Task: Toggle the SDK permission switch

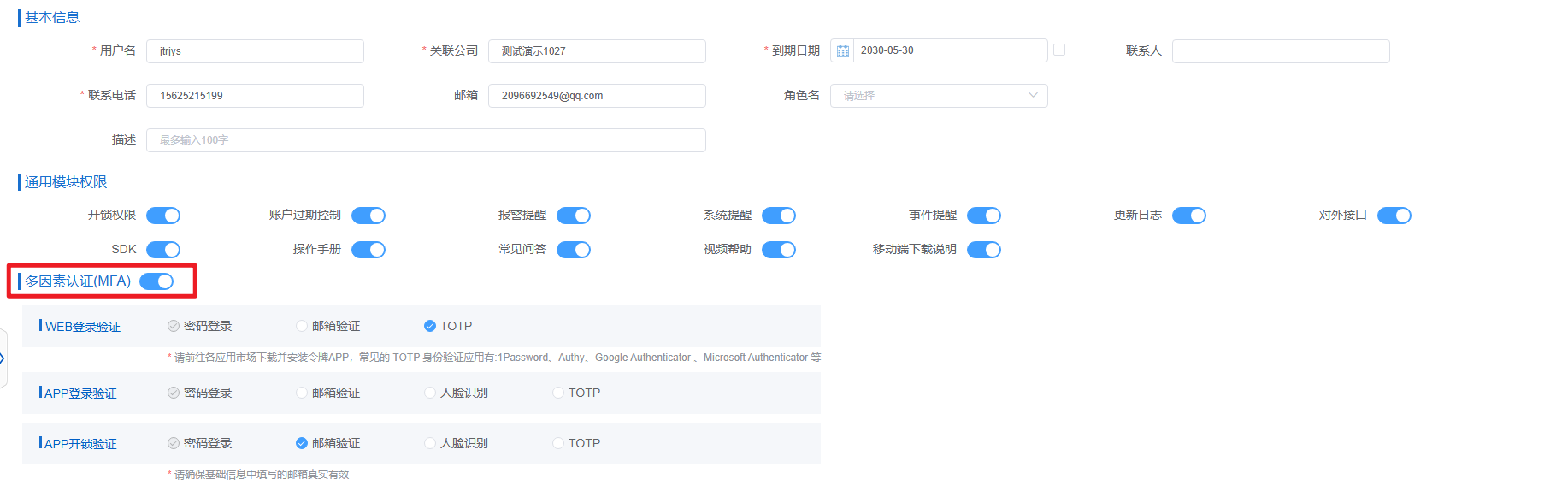Action: (x=163, y=250)
